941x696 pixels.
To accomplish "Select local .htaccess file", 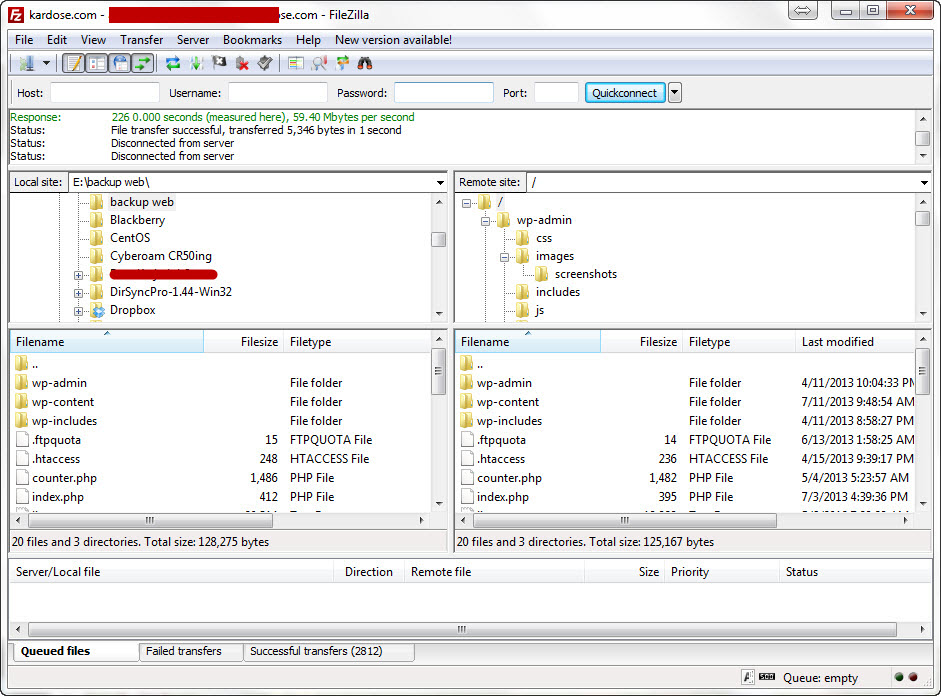I will coord(56,459).
